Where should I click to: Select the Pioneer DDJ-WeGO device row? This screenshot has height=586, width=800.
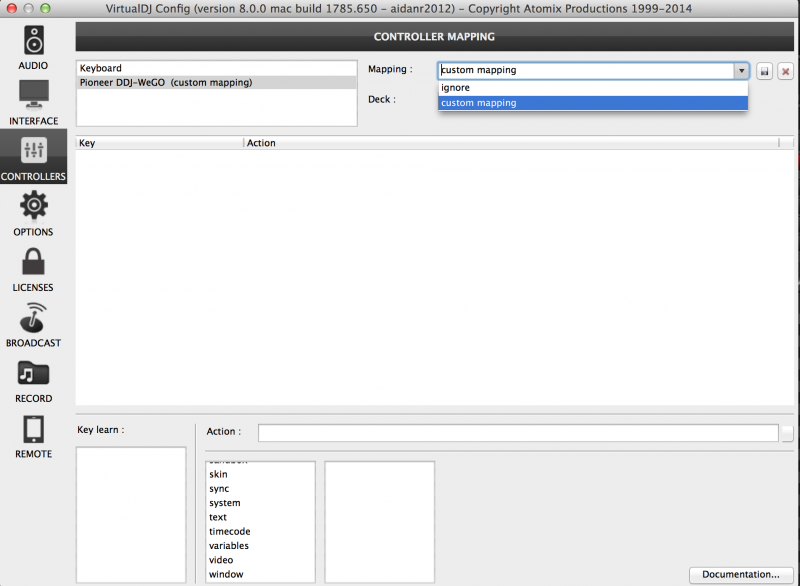(216, 83)
